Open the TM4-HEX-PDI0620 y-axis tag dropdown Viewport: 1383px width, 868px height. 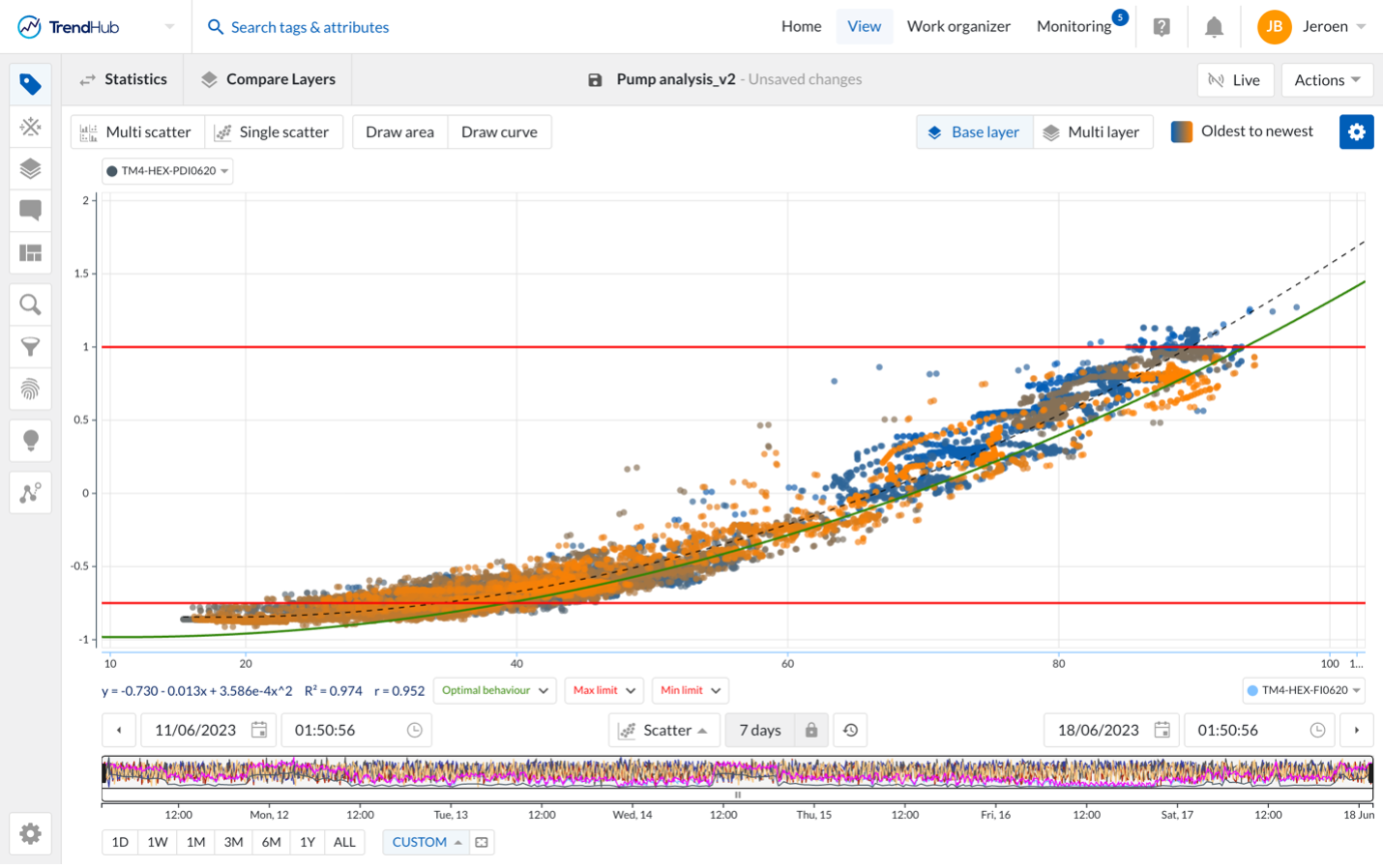tap(167, 171)
